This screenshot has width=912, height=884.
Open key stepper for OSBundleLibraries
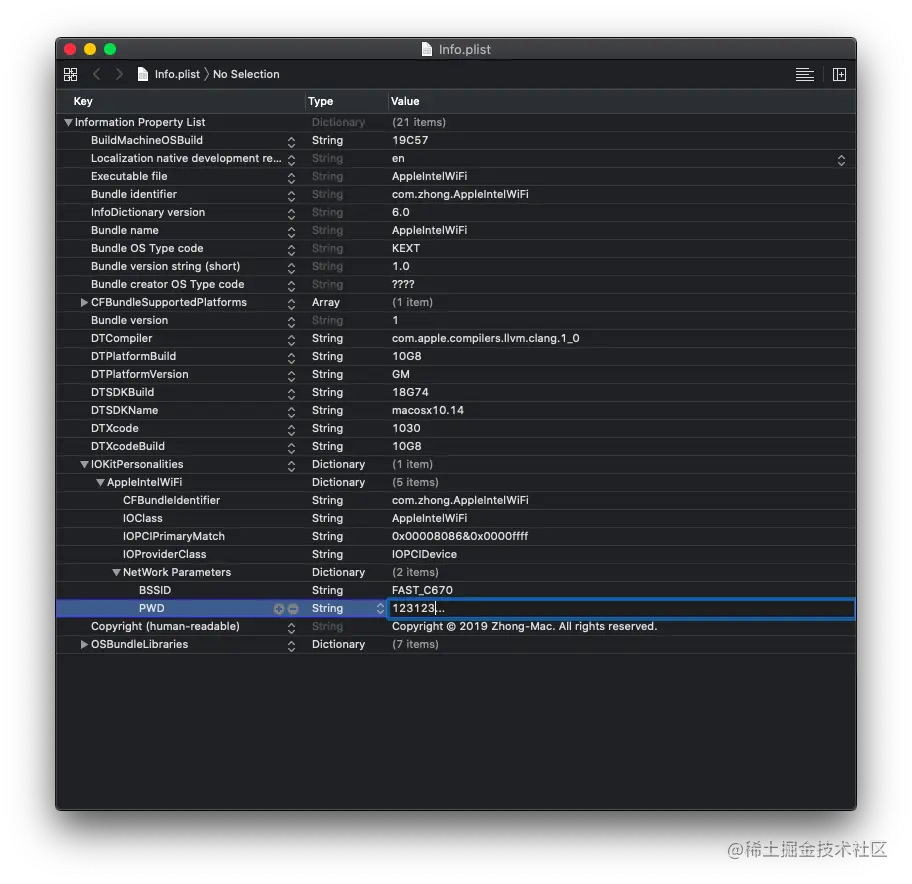(x=291, y=646)
